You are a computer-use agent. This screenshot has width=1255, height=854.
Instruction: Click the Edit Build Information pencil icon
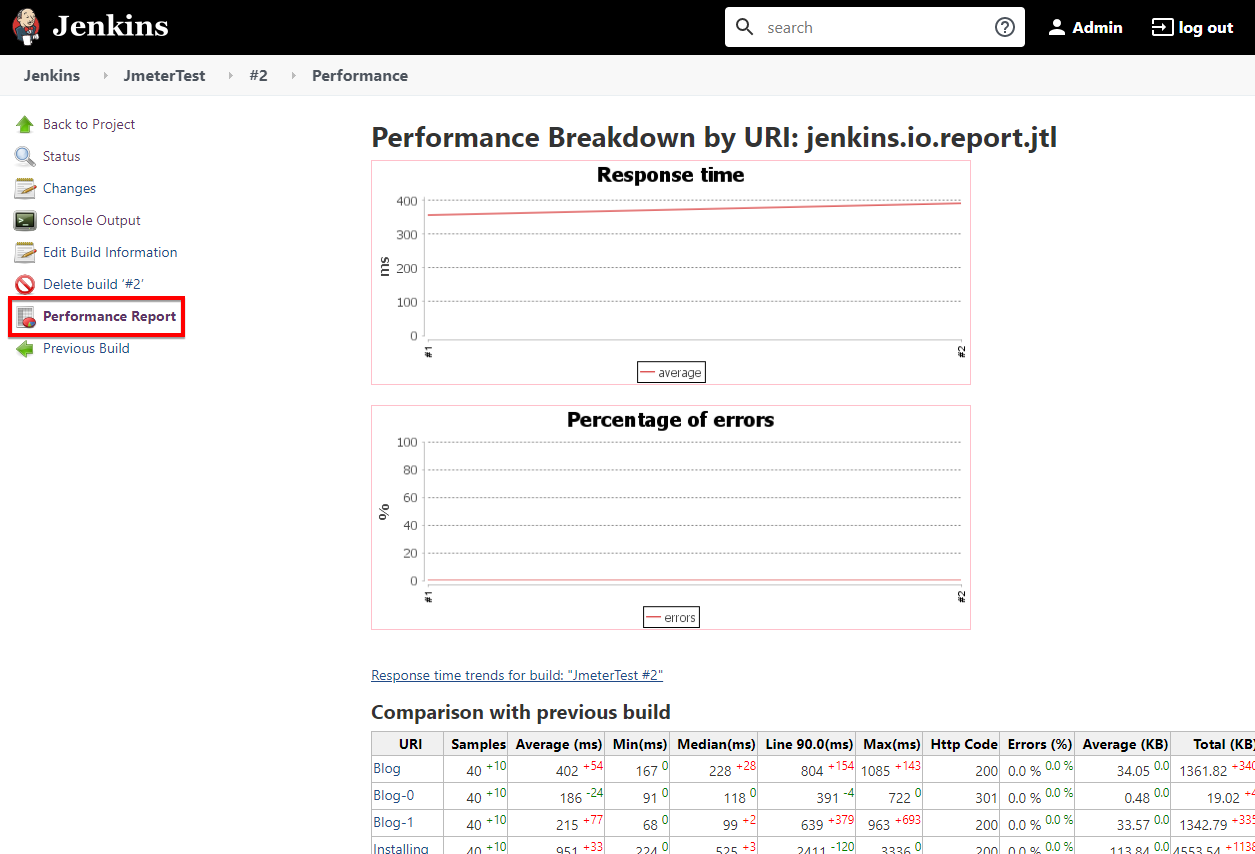[x=24, y=251]
